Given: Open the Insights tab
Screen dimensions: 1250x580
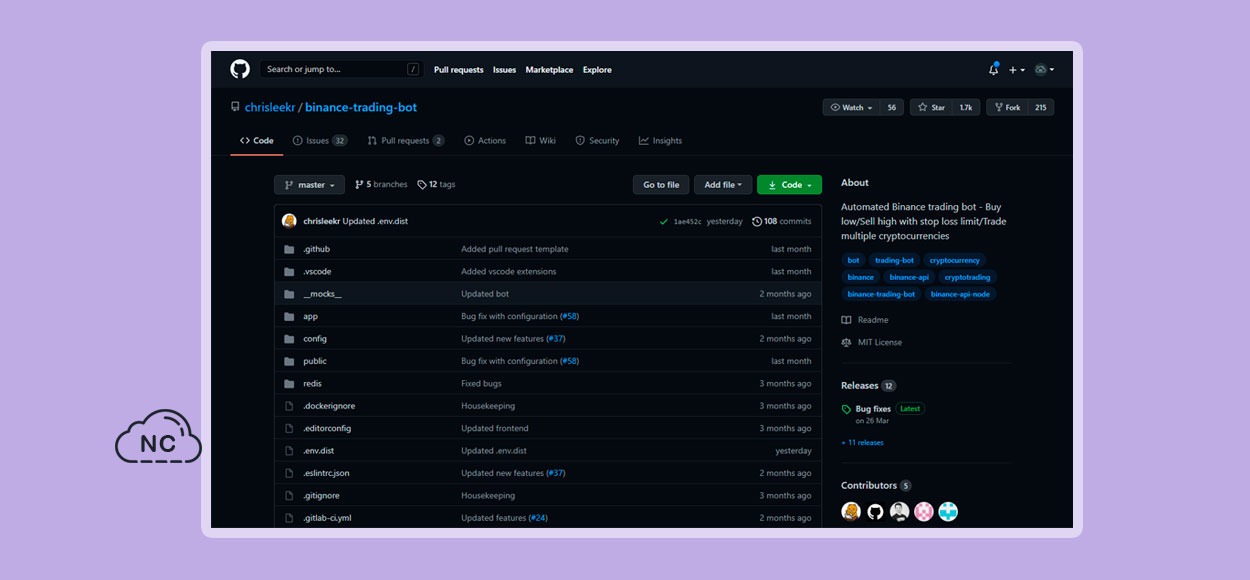Looking at the screenshot, I should click(661, 141).
